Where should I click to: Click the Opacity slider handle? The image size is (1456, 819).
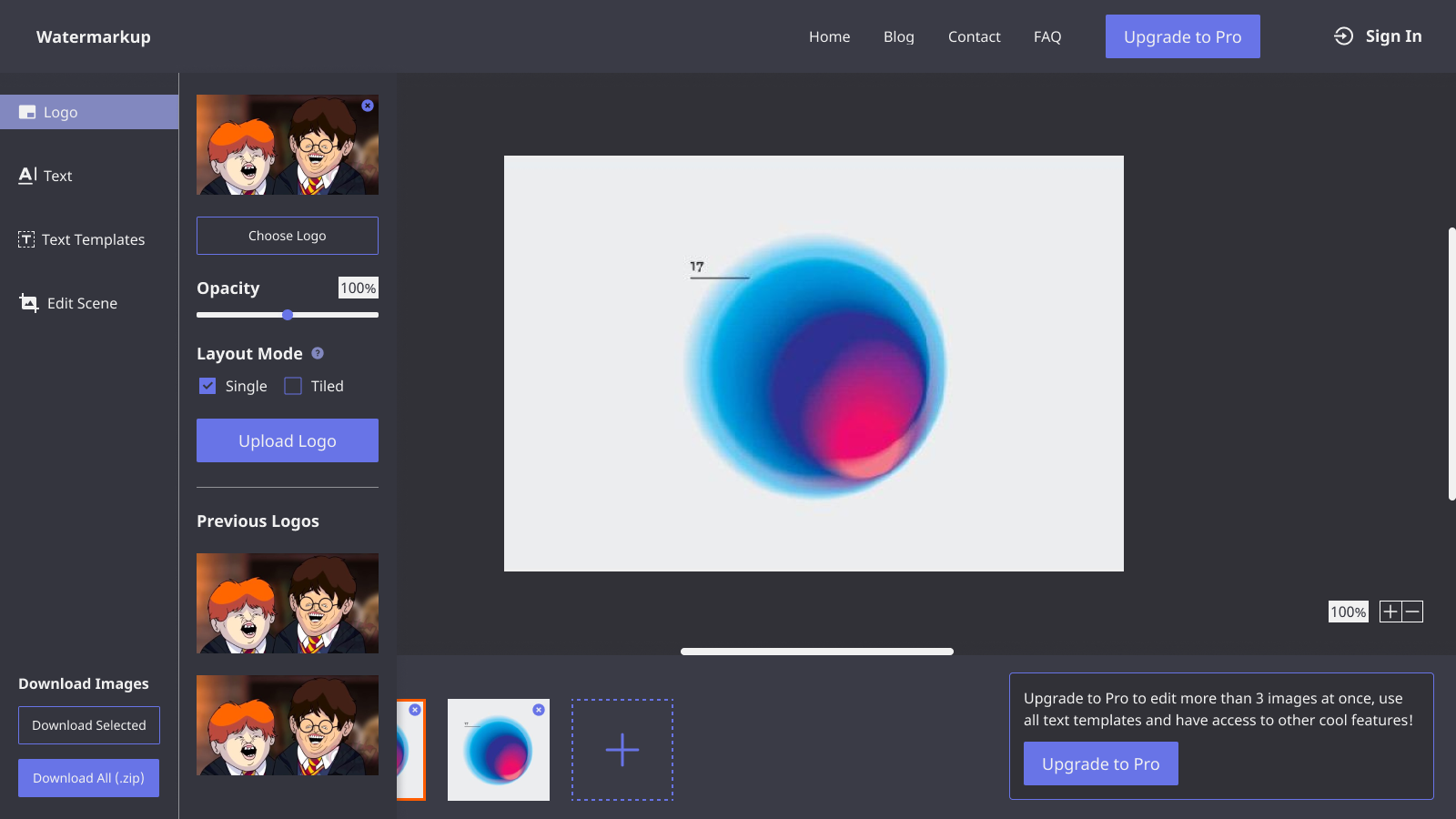coord(288,315)
